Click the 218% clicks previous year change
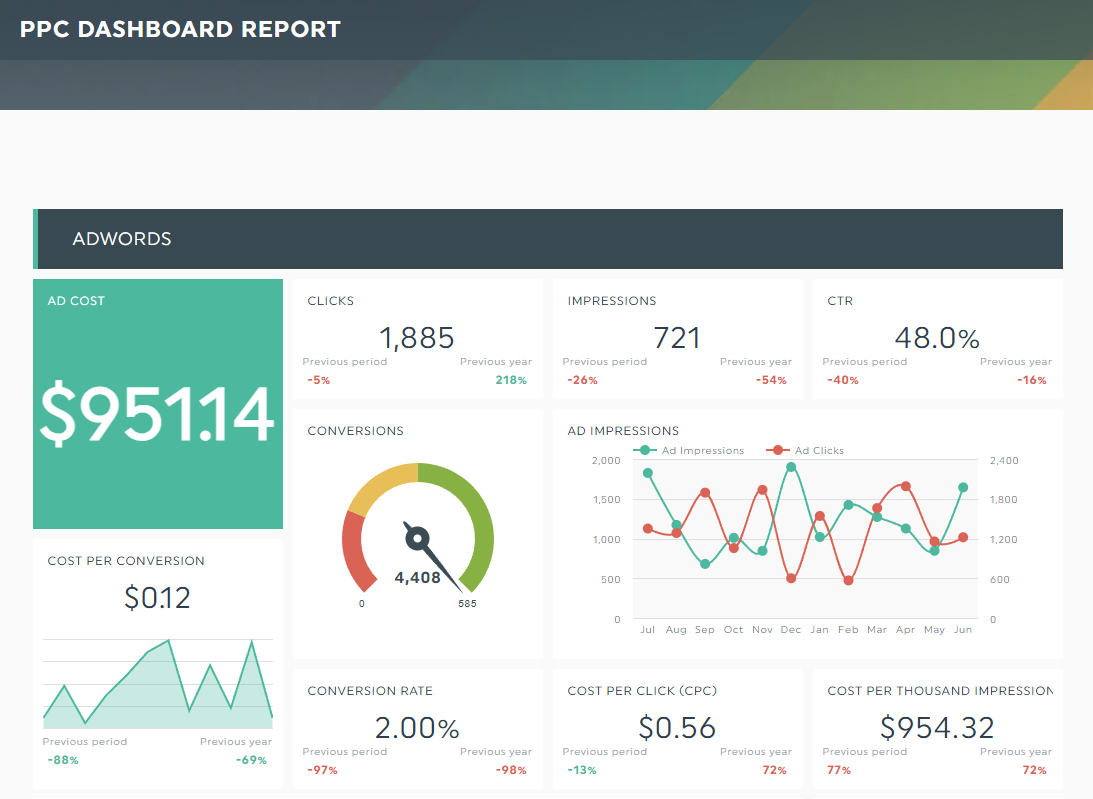Screen dimensions: 1093x799 point(511,380)
